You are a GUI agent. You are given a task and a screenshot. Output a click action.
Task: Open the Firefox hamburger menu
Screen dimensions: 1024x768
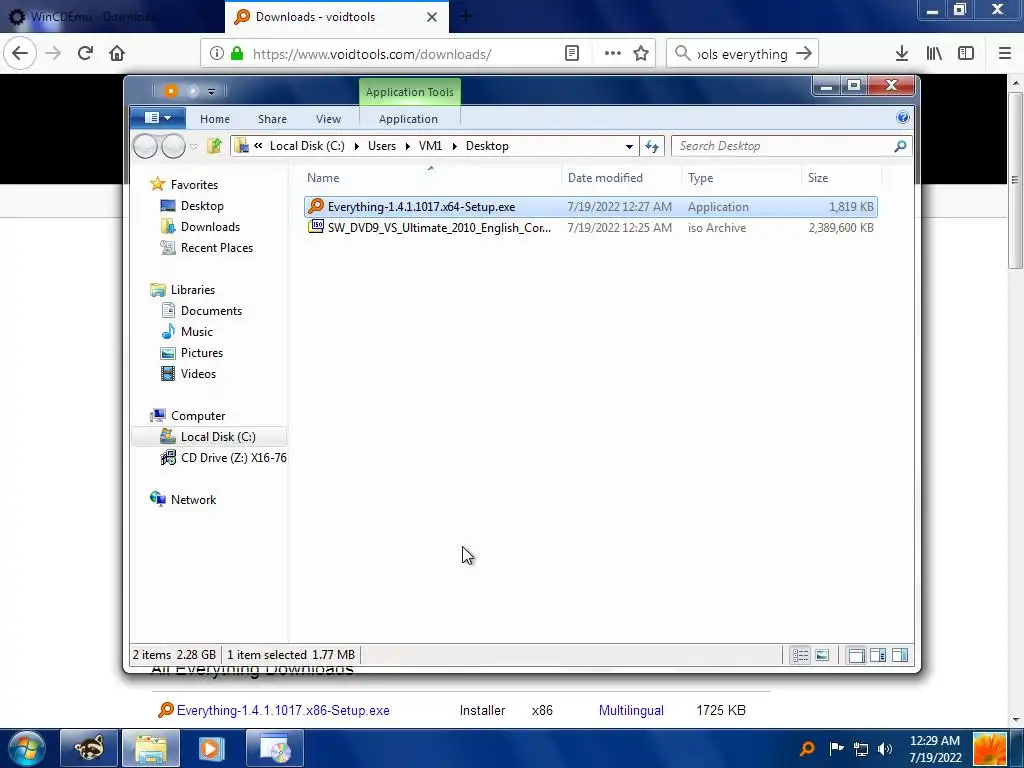pyautogui.click(x=1004, y=54)
